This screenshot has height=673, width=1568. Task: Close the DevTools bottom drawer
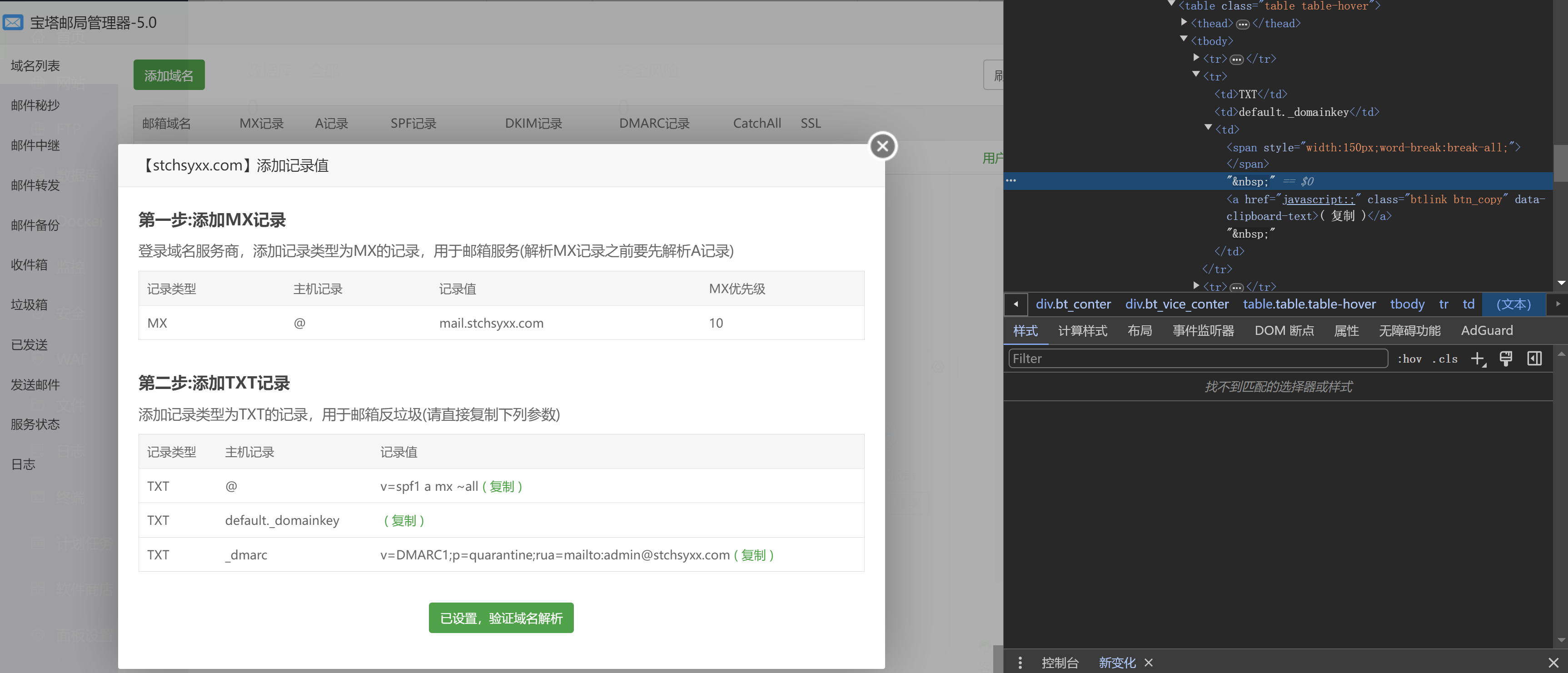pyautogui.click(x=1553, y=663)
